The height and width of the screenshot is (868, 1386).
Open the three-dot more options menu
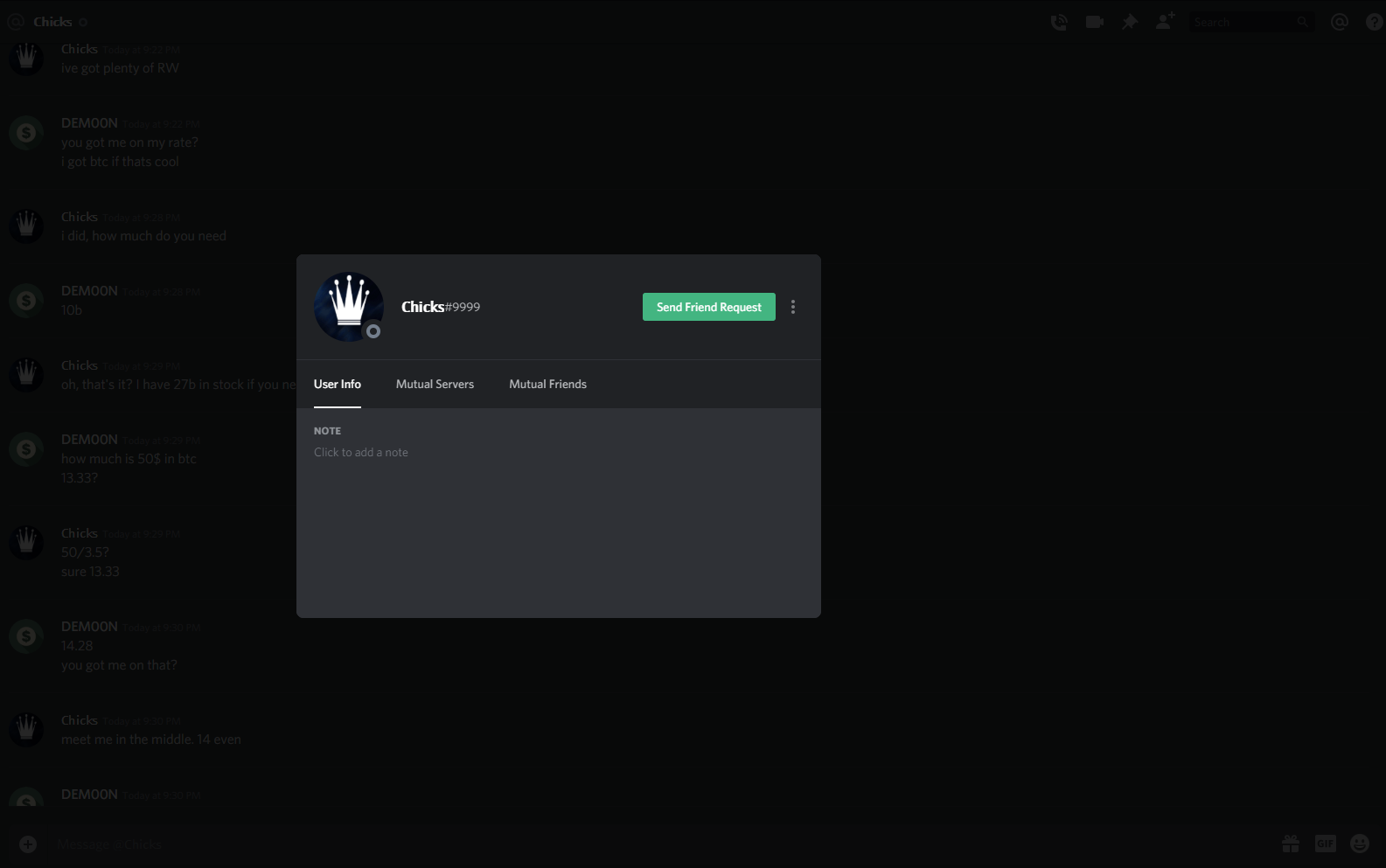pyautogui.click(x=793, y=307)
